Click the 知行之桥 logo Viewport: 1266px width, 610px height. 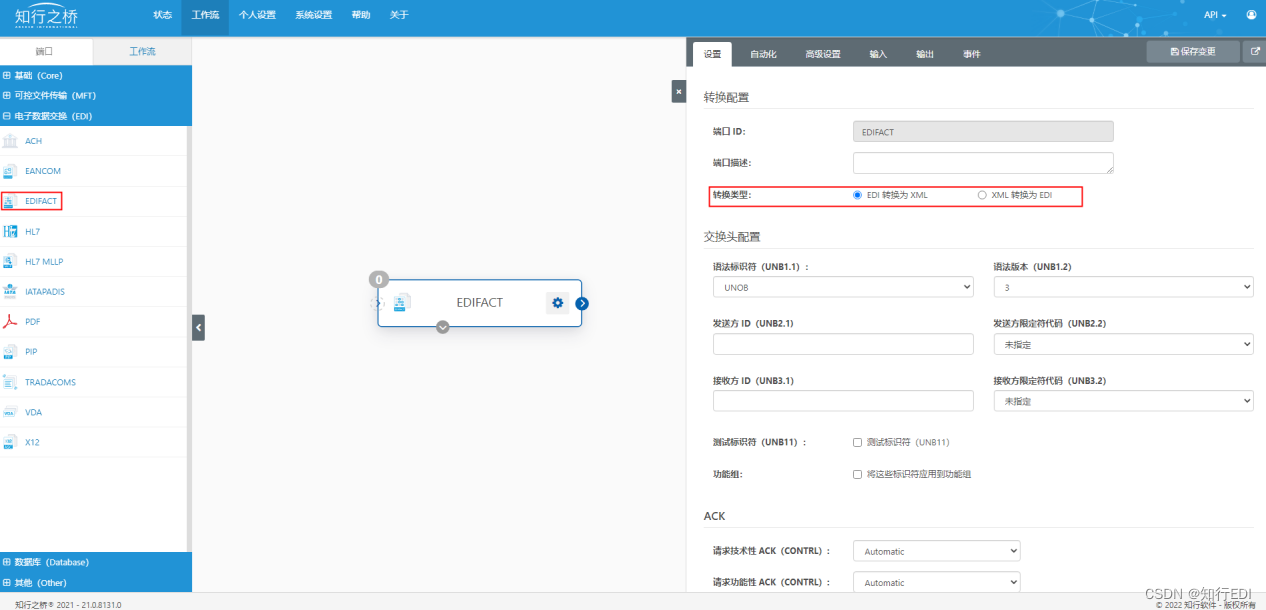tap(46, 16)
